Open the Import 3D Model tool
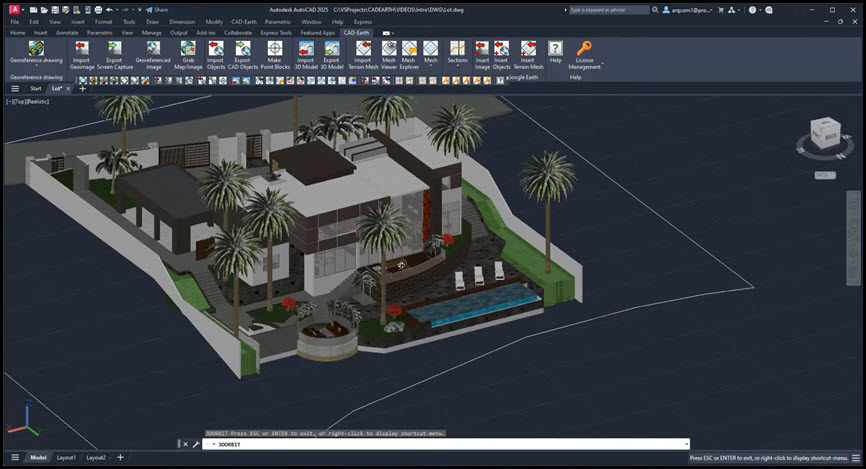This screenshot has height=469, width=866. pos(305,55)
